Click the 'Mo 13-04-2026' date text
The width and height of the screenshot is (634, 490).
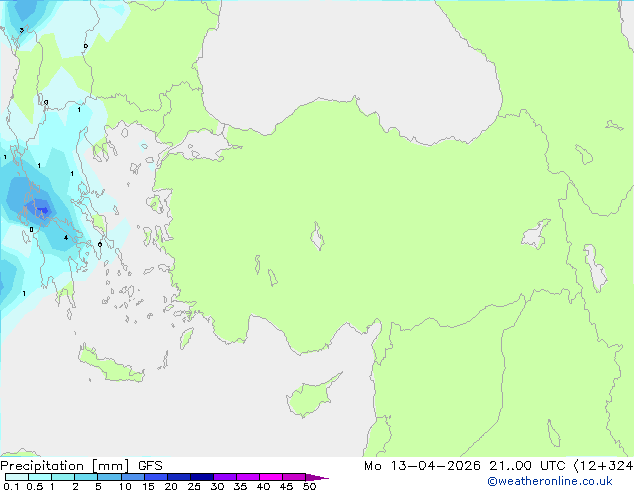click(x=422, y=466)
